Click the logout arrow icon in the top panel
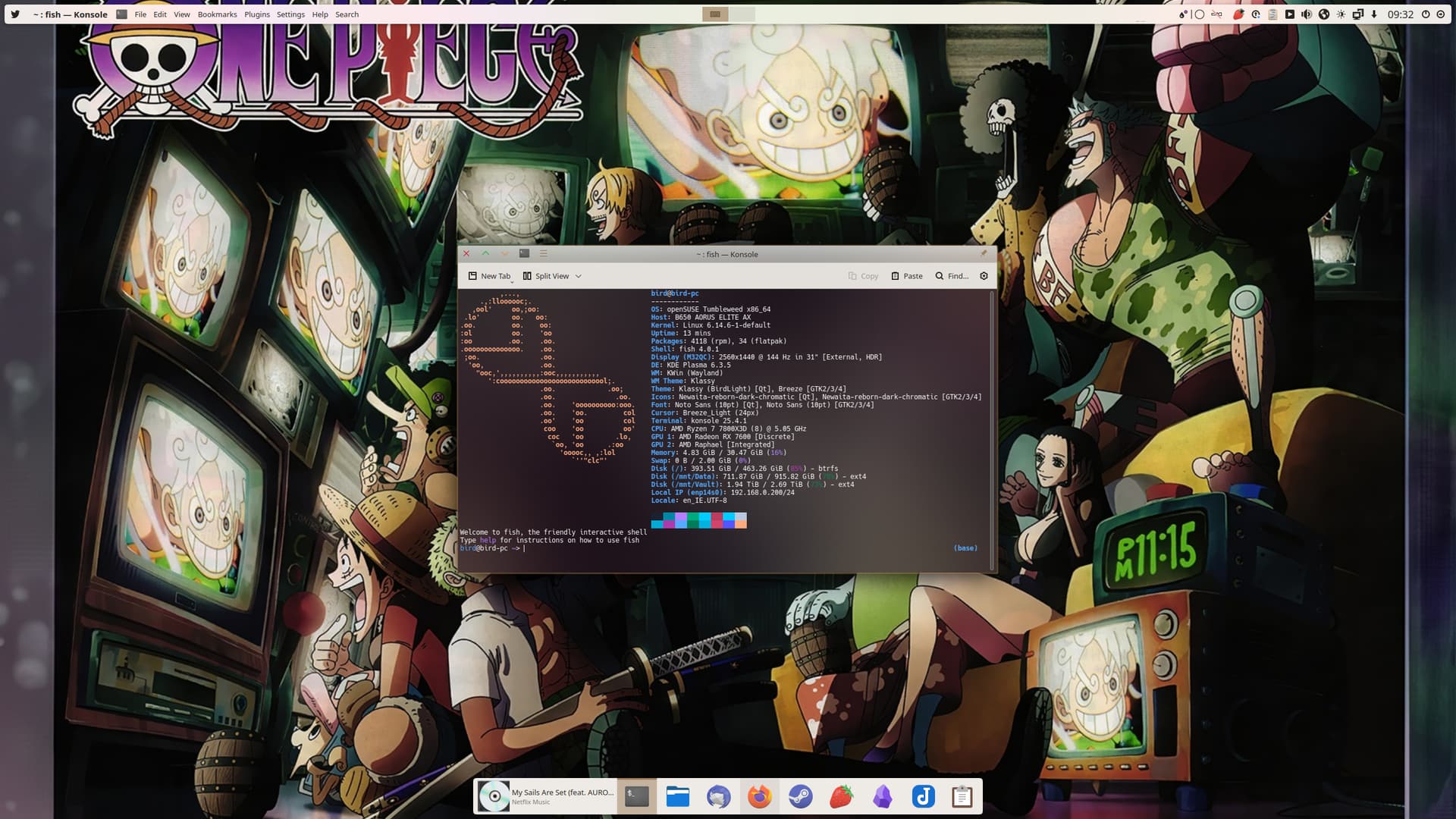Image resolution: width=1456 pixels, height=819 pixels. [x=1441, y=14]
